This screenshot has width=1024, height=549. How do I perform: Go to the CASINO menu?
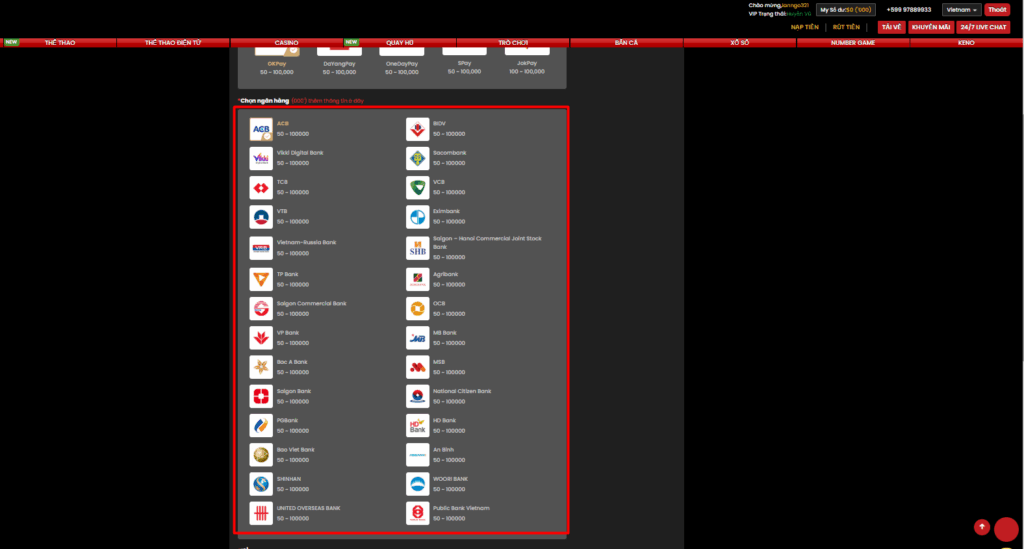point(286,42)
